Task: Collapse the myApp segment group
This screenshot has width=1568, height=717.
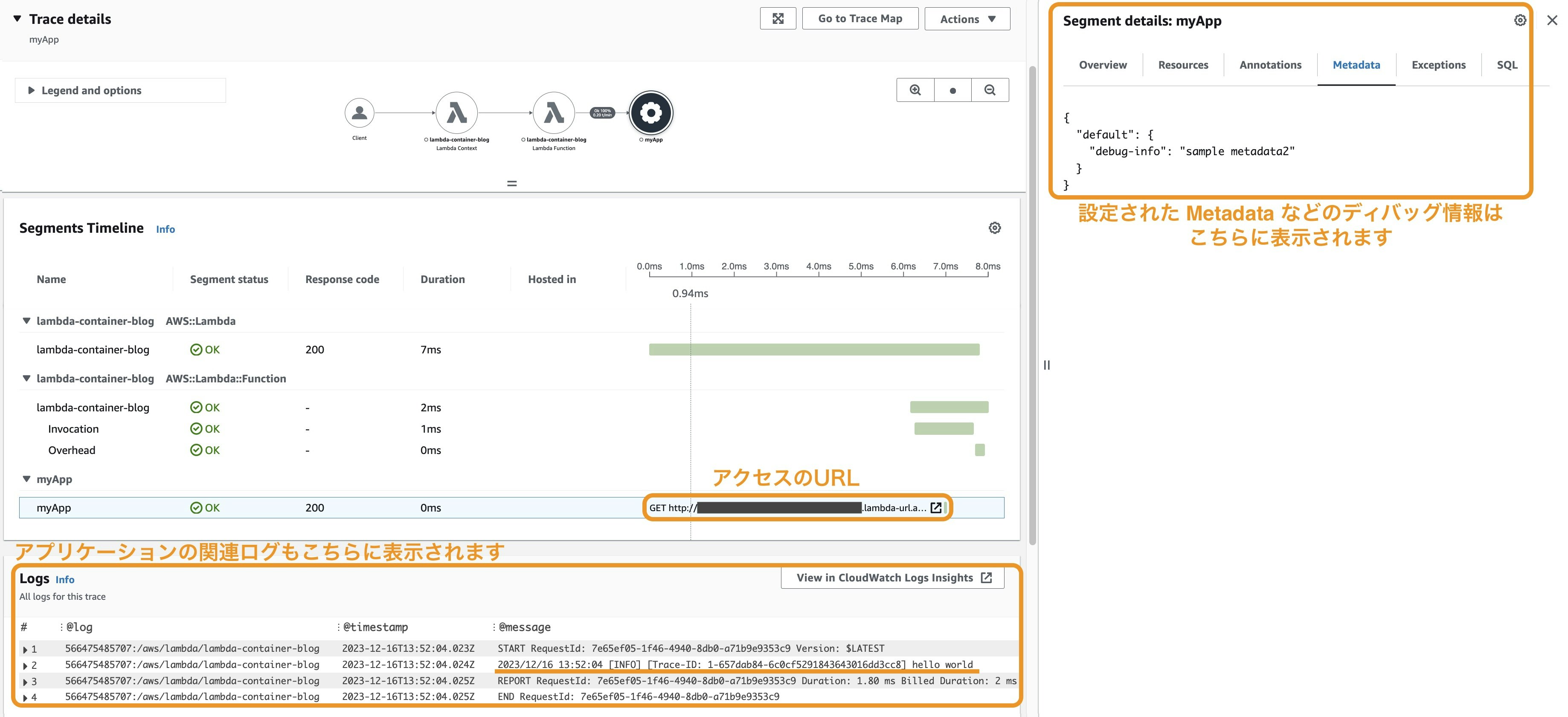Action: click(26, 479)
